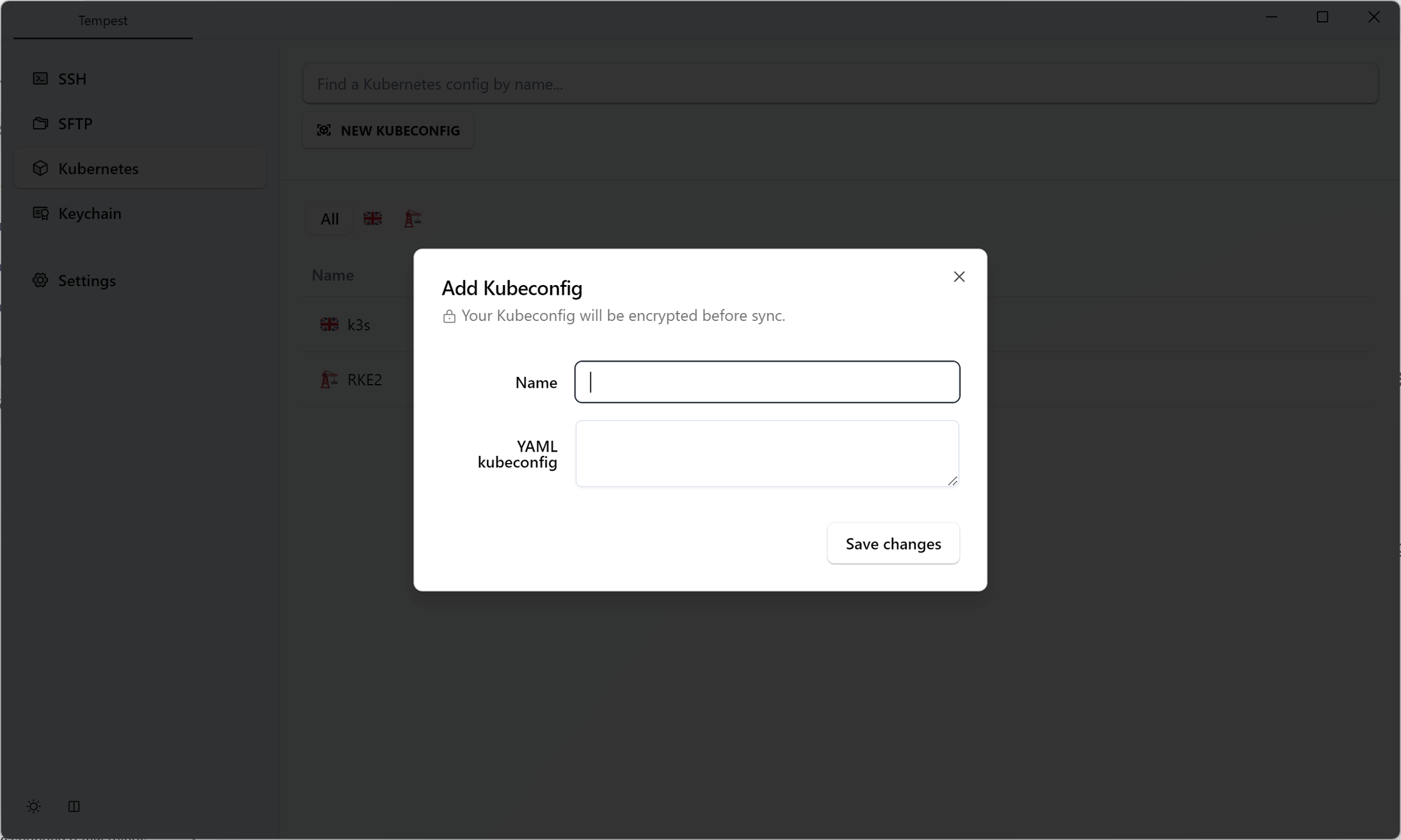
Task: Click the New Kubeconfig scan icon
Action: pos(324,131)
